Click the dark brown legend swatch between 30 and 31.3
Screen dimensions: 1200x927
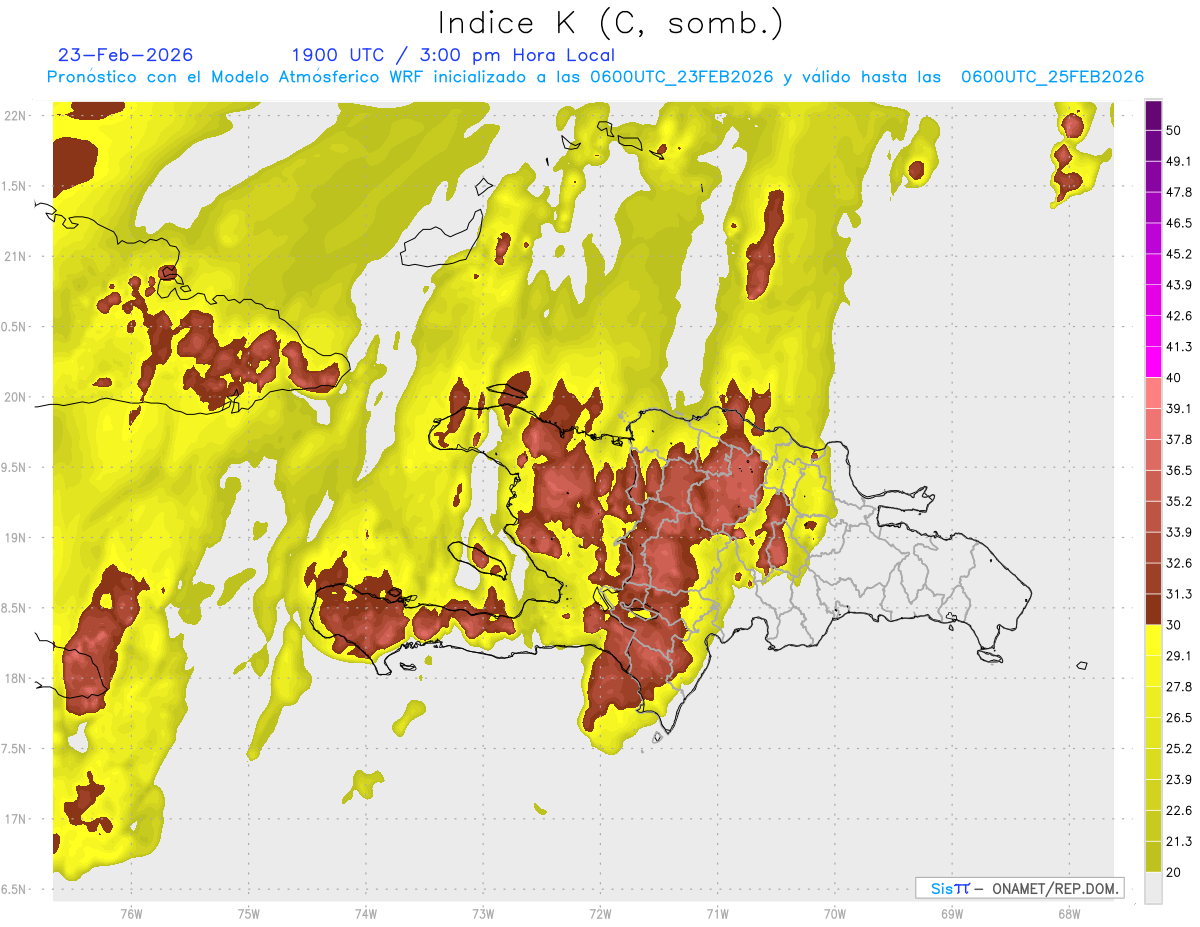tap(1153, 609)
